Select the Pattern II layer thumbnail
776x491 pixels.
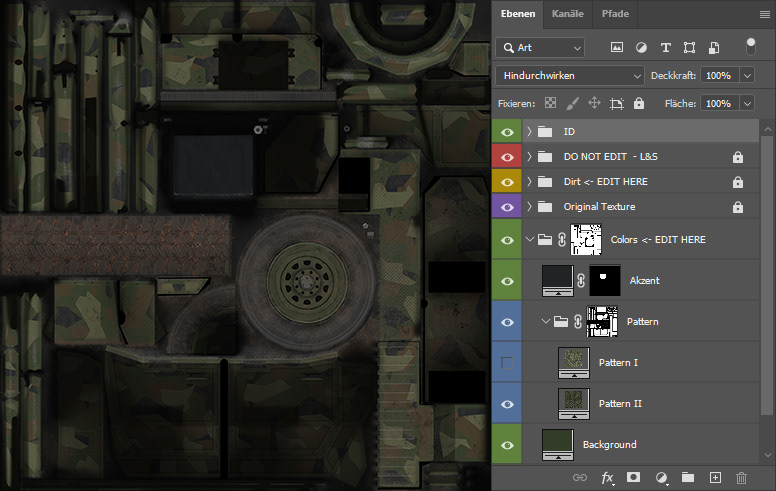574,403
